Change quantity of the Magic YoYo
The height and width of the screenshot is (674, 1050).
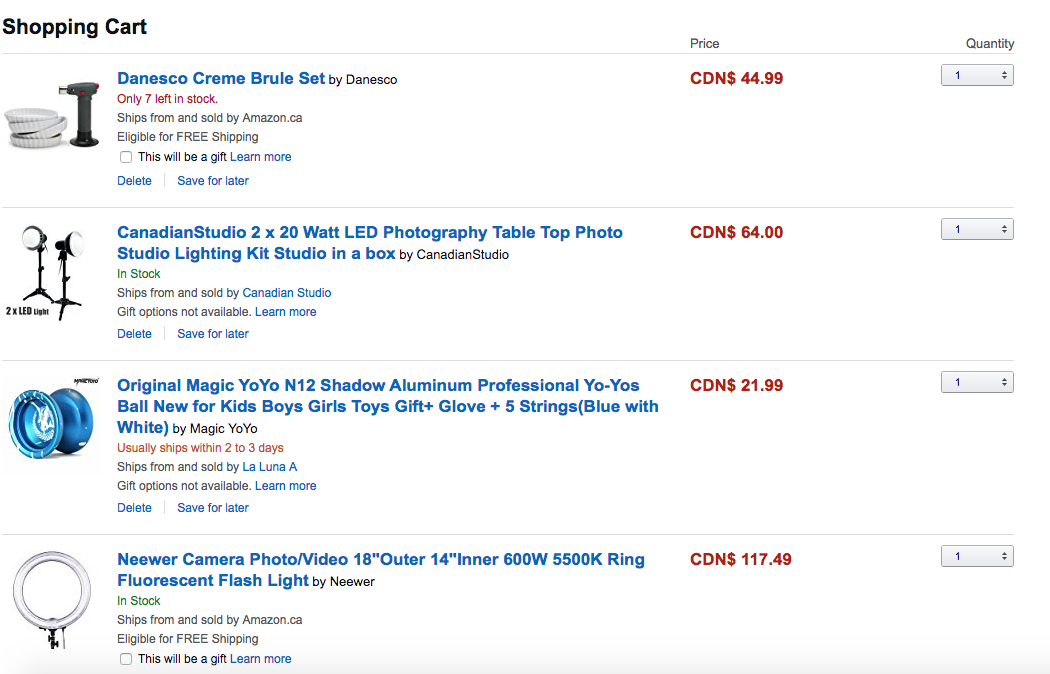pos(977,383)
